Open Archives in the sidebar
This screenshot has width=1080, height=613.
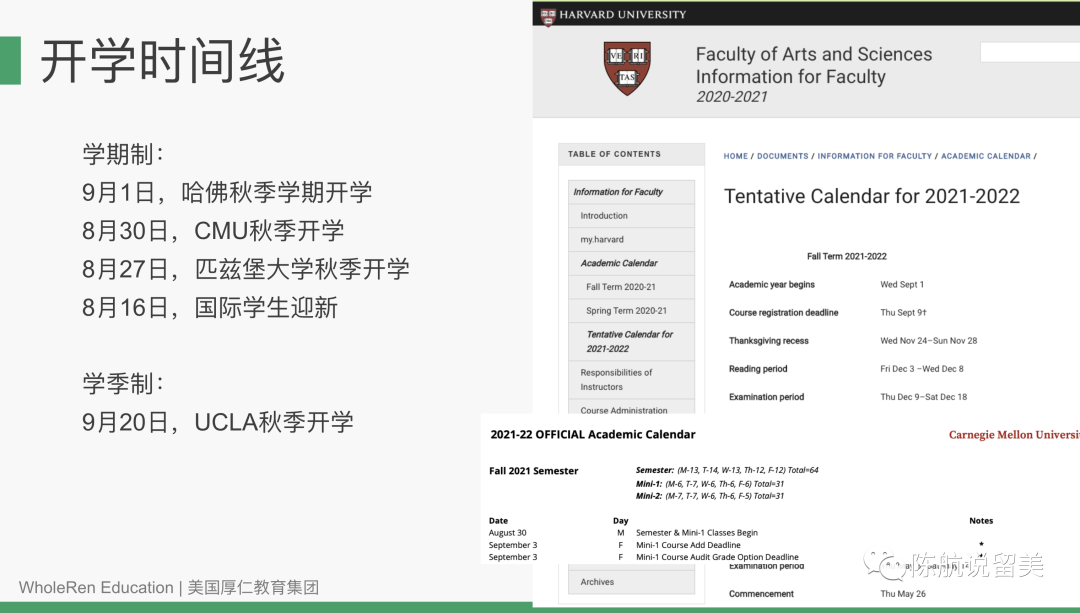click(x=597, y=581)
